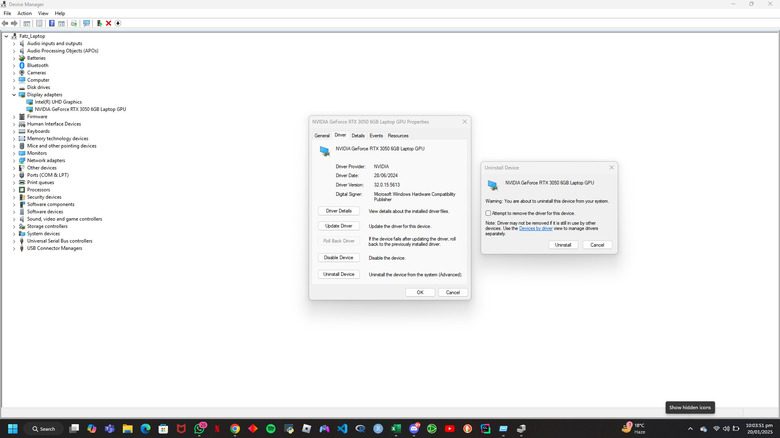Click the red X Uninstall device toolbar icon
The height and width of the screenshot is (438, 780).
pyautogui.click(x=108, y=23)
